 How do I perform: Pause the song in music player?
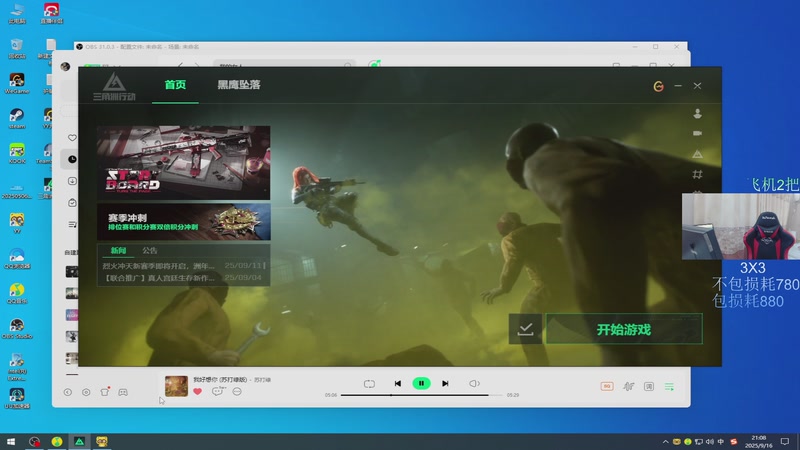421,383
